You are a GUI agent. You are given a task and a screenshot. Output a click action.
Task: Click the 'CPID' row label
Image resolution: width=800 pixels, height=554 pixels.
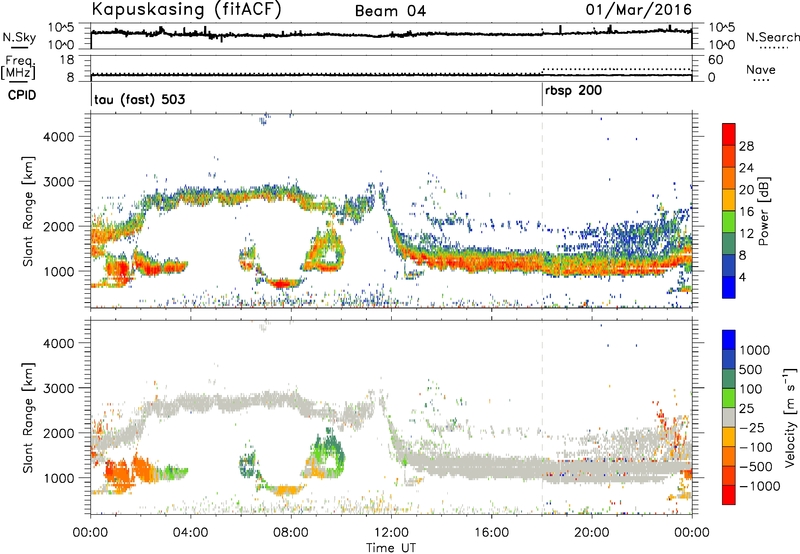(x=22, y=95)
